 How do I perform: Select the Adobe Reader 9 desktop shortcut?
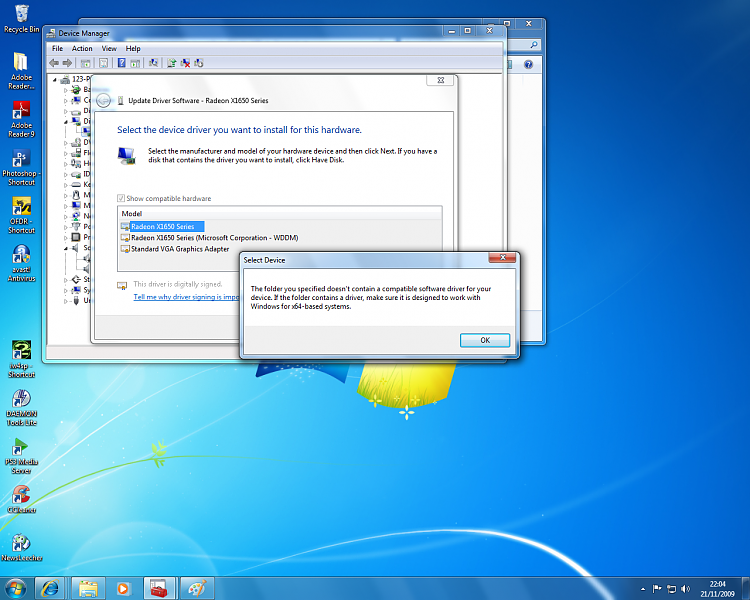22,119
